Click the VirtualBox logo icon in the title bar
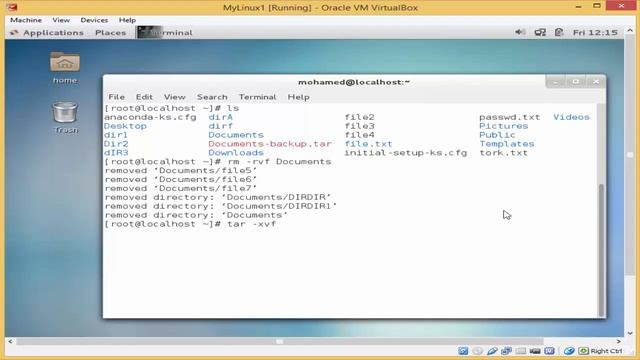Image resolution: width=640 pixels, height=360 pixels. pos(12,7)
